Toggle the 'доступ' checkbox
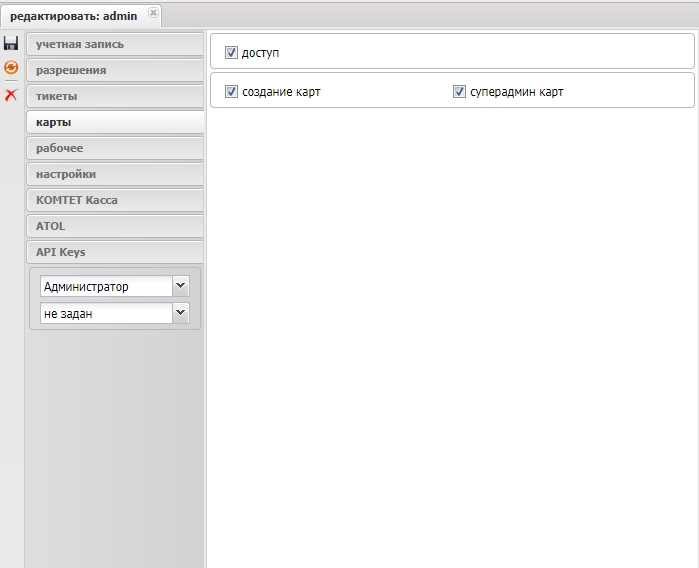 232,52
